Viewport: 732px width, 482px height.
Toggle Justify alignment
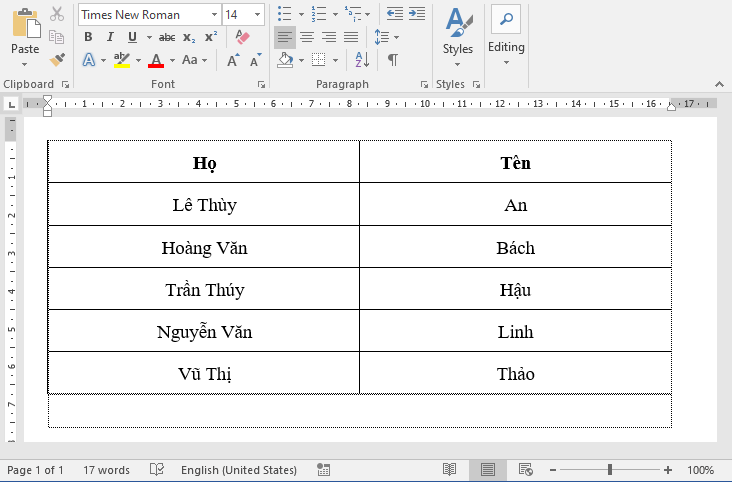[x=351, y=37]
